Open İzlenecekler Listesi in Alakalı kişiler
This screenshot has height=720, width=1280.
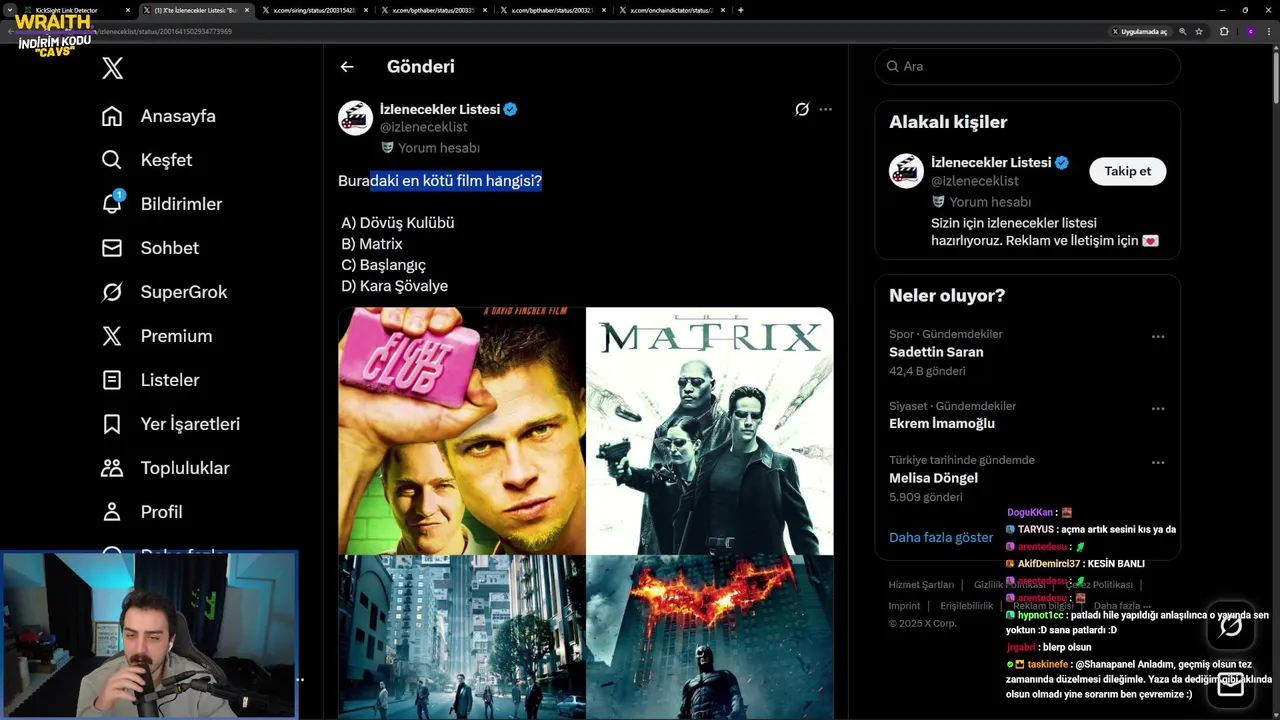pos(991,162)
